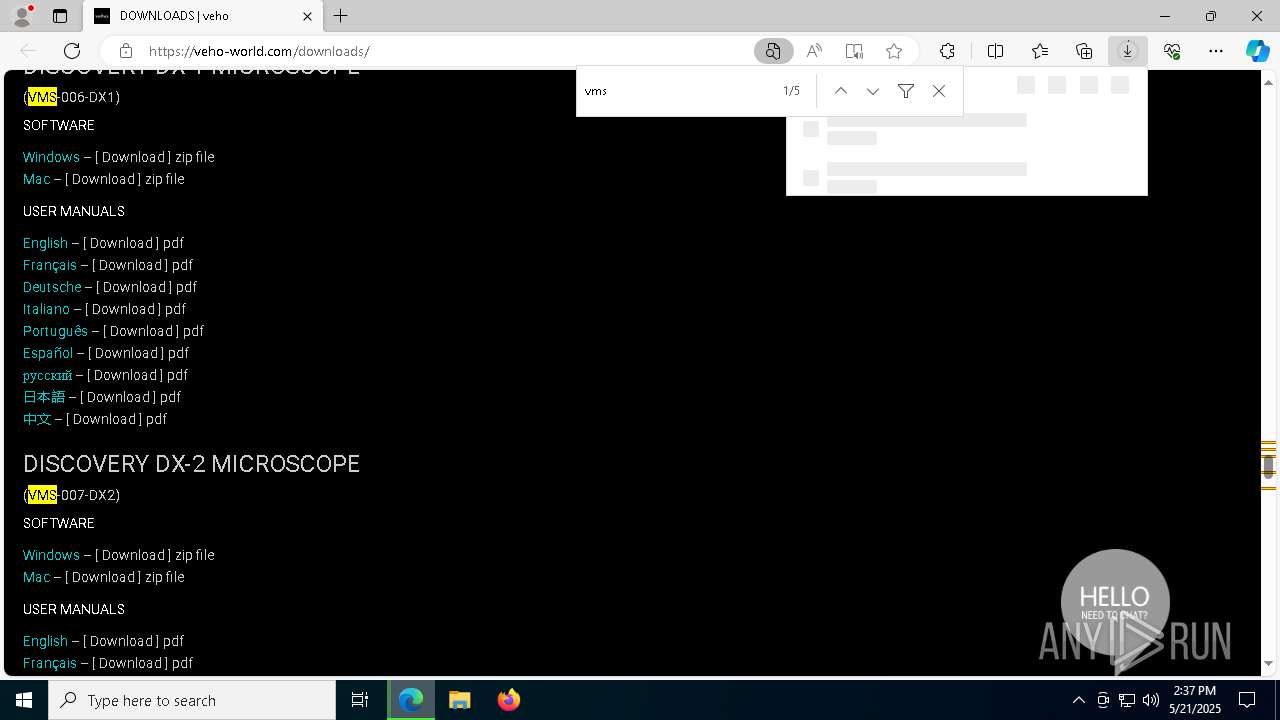
Task: Show hidden system tray icons
Action: click(1078, 700)
